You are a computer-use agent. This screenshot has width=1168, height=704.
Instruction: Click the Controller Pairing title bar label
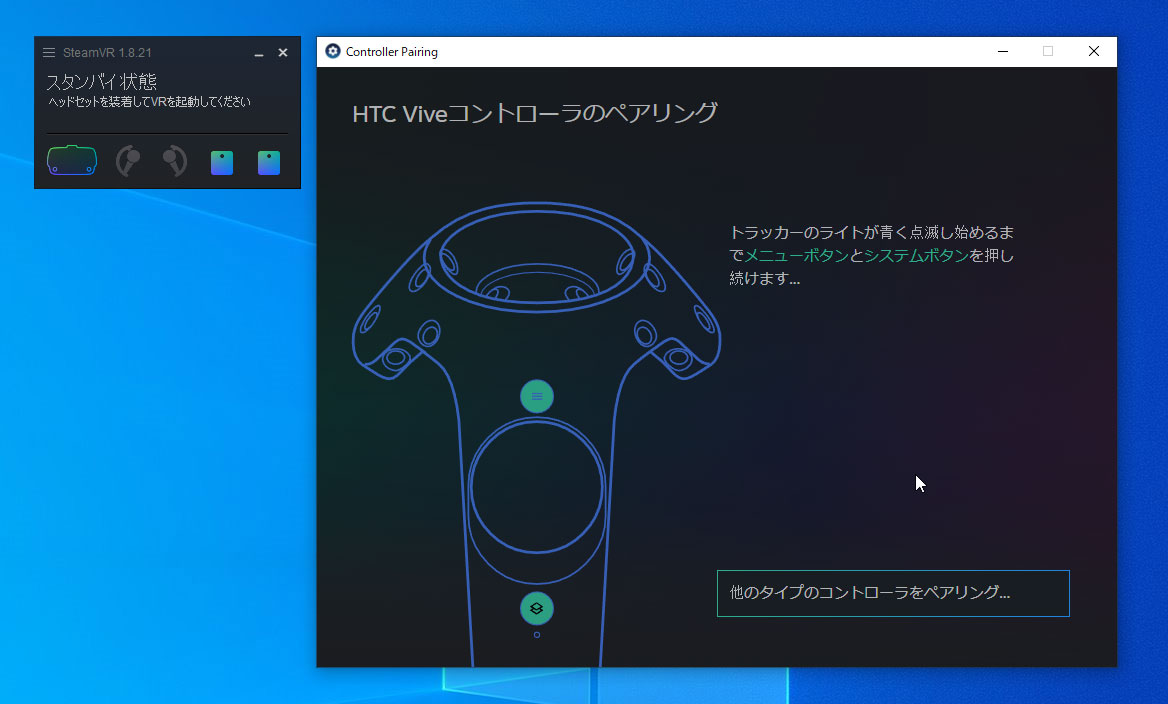click(x=391, y=51)
